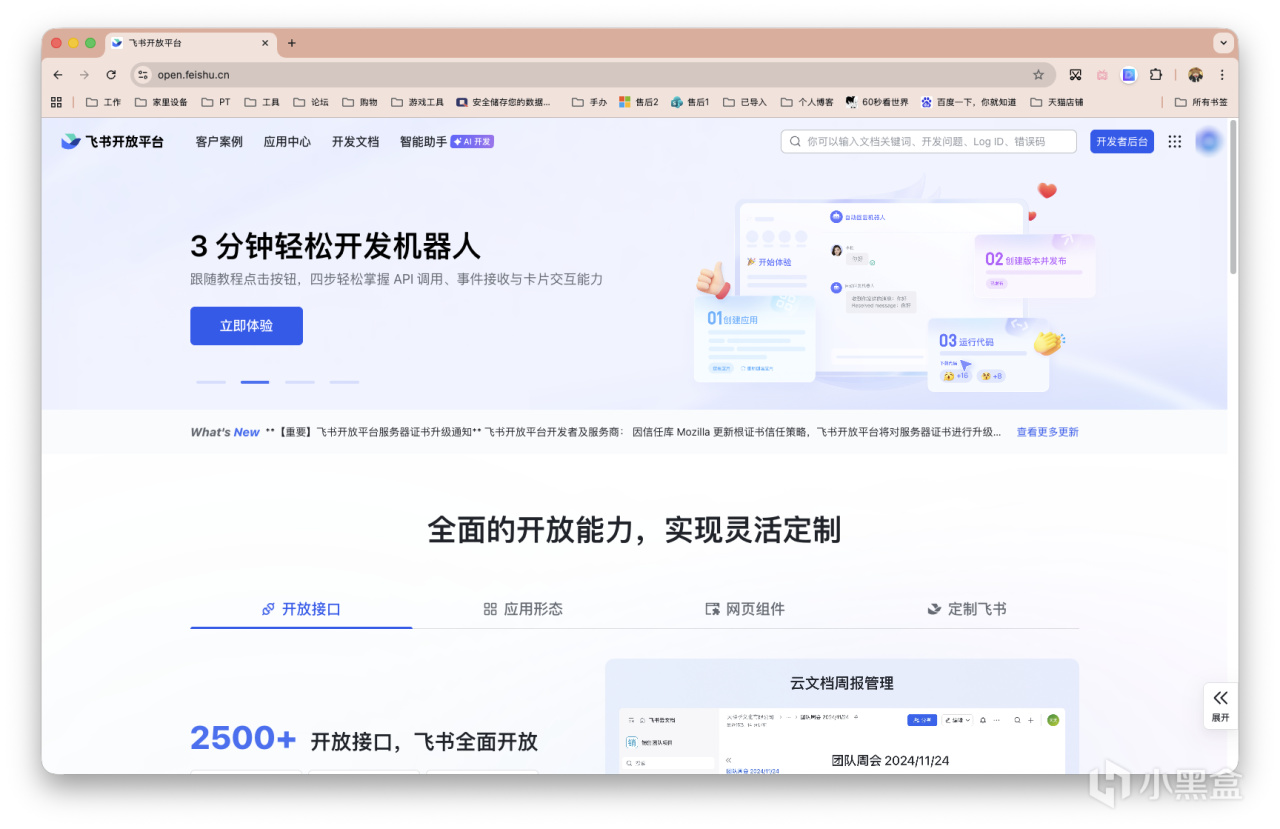Click the browser forward arrow
Image resolution: width=1280 pixels, height=829 pixels.
click(84, 75)
